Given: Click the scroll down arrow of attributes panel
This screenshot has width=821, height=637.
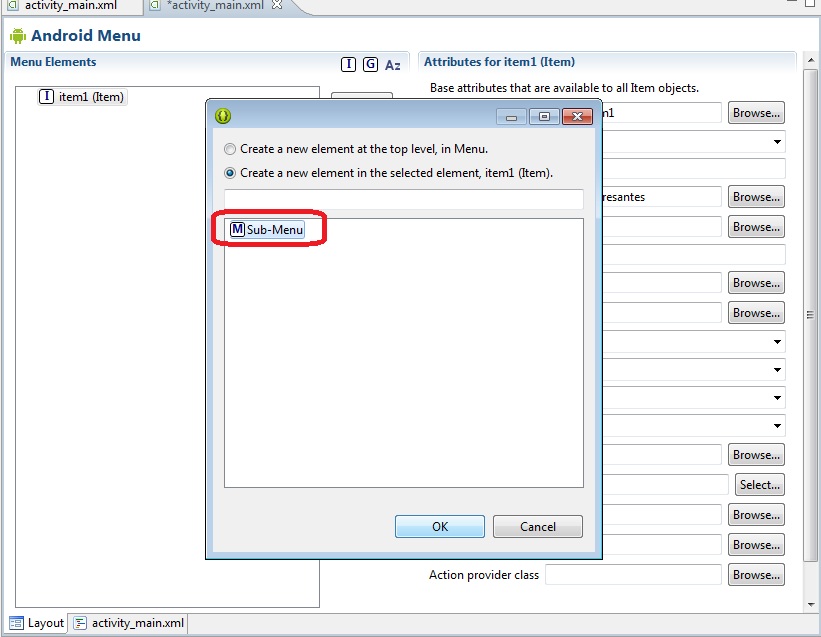Looking at the screenshot, I should [811, 605].
